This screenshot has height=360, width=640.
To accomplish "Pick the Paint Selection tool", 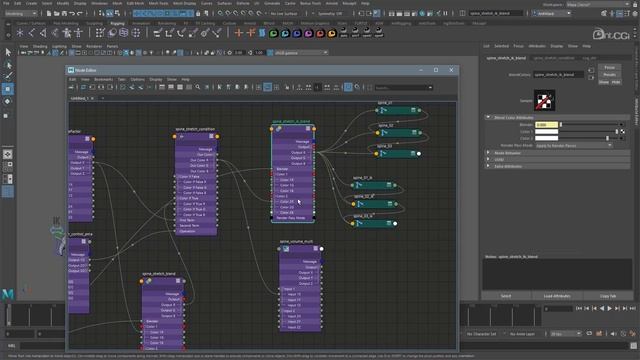I will pos(8,76).
